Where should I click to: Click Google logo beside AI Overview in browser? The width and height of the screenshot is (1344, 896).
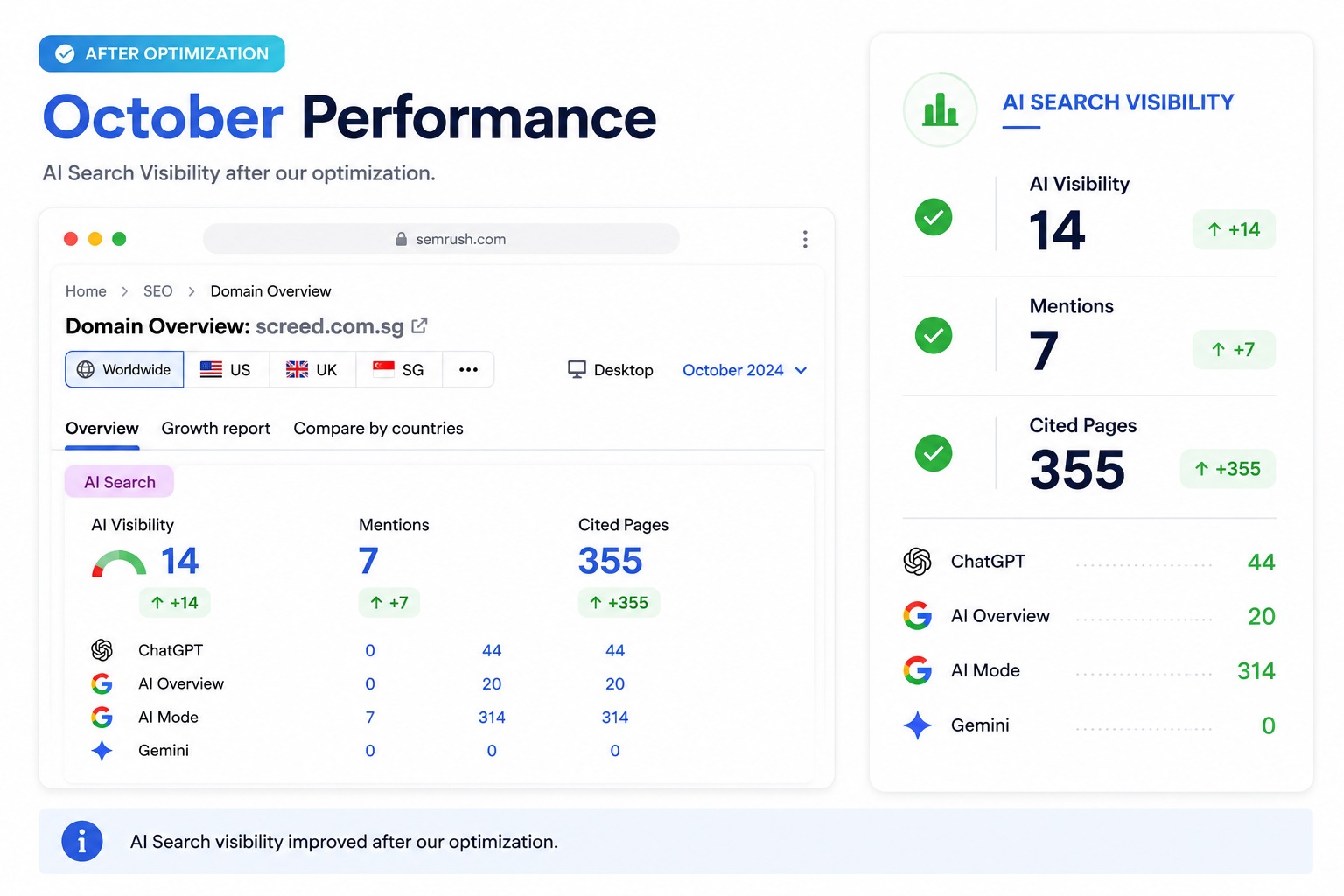point(102,683)
